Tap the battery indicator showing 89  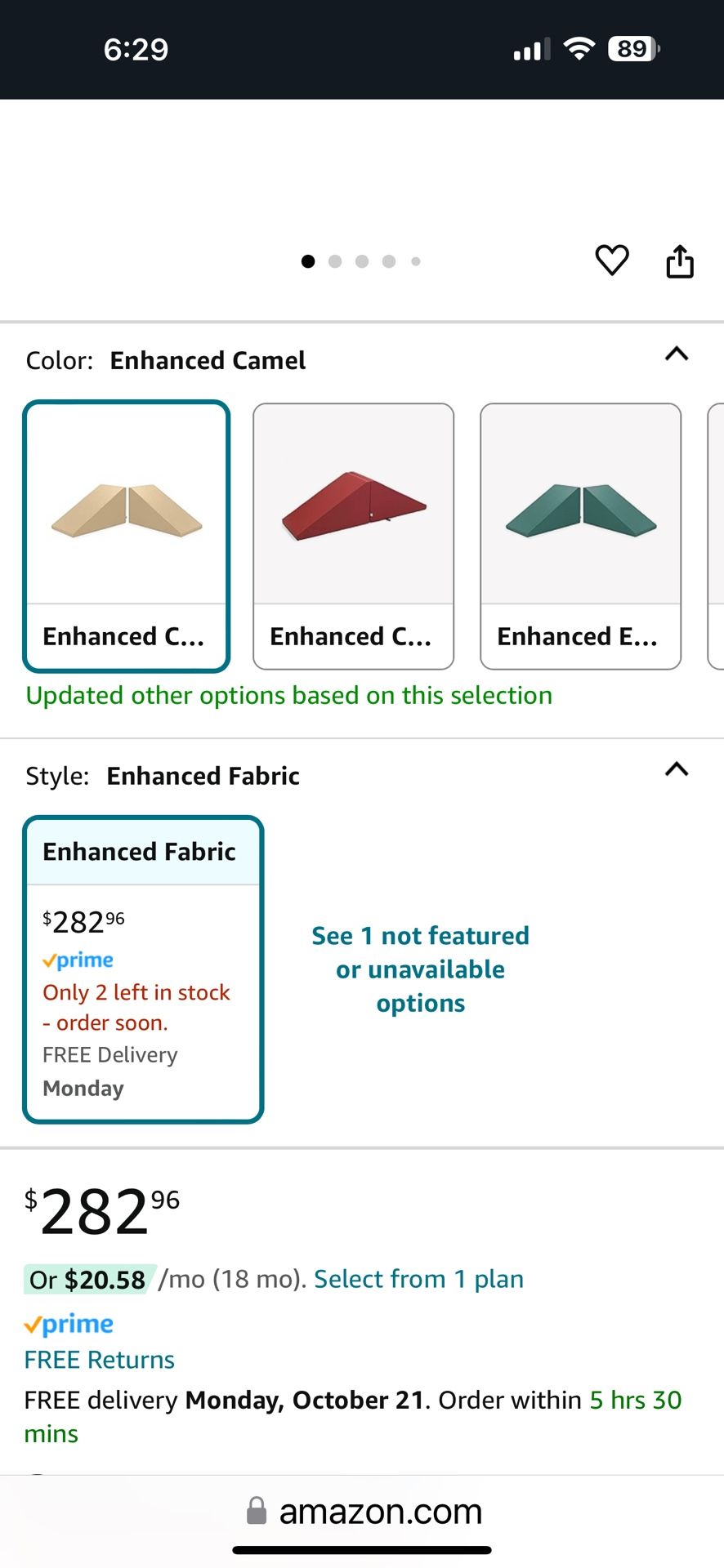click(633, 49)
